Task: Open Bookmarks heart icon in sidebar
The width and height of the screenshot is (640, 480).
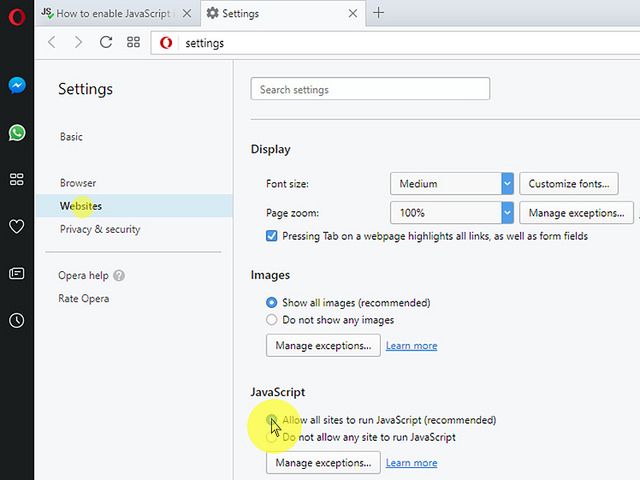Action: (x=16, y=227)
